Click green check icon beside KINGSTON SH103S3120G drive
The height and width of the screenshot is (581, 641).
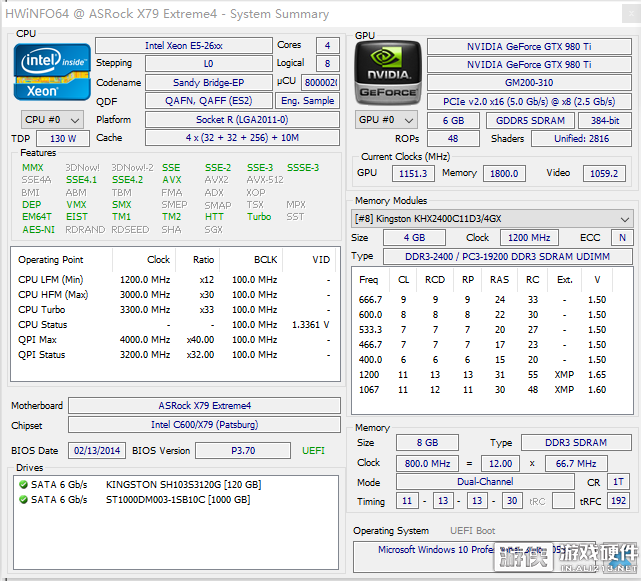pos(23,485)
